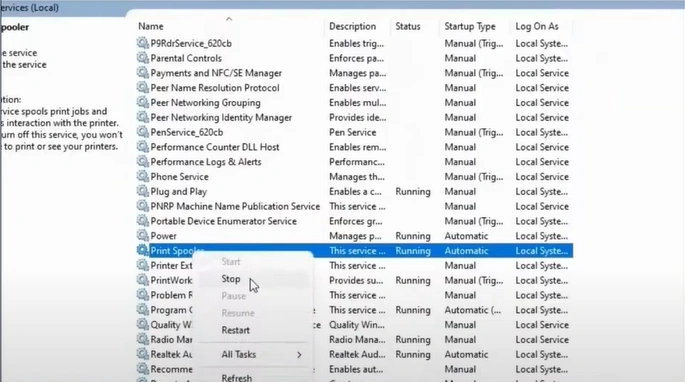Click gear icon for Phone Service

point(142,177)
